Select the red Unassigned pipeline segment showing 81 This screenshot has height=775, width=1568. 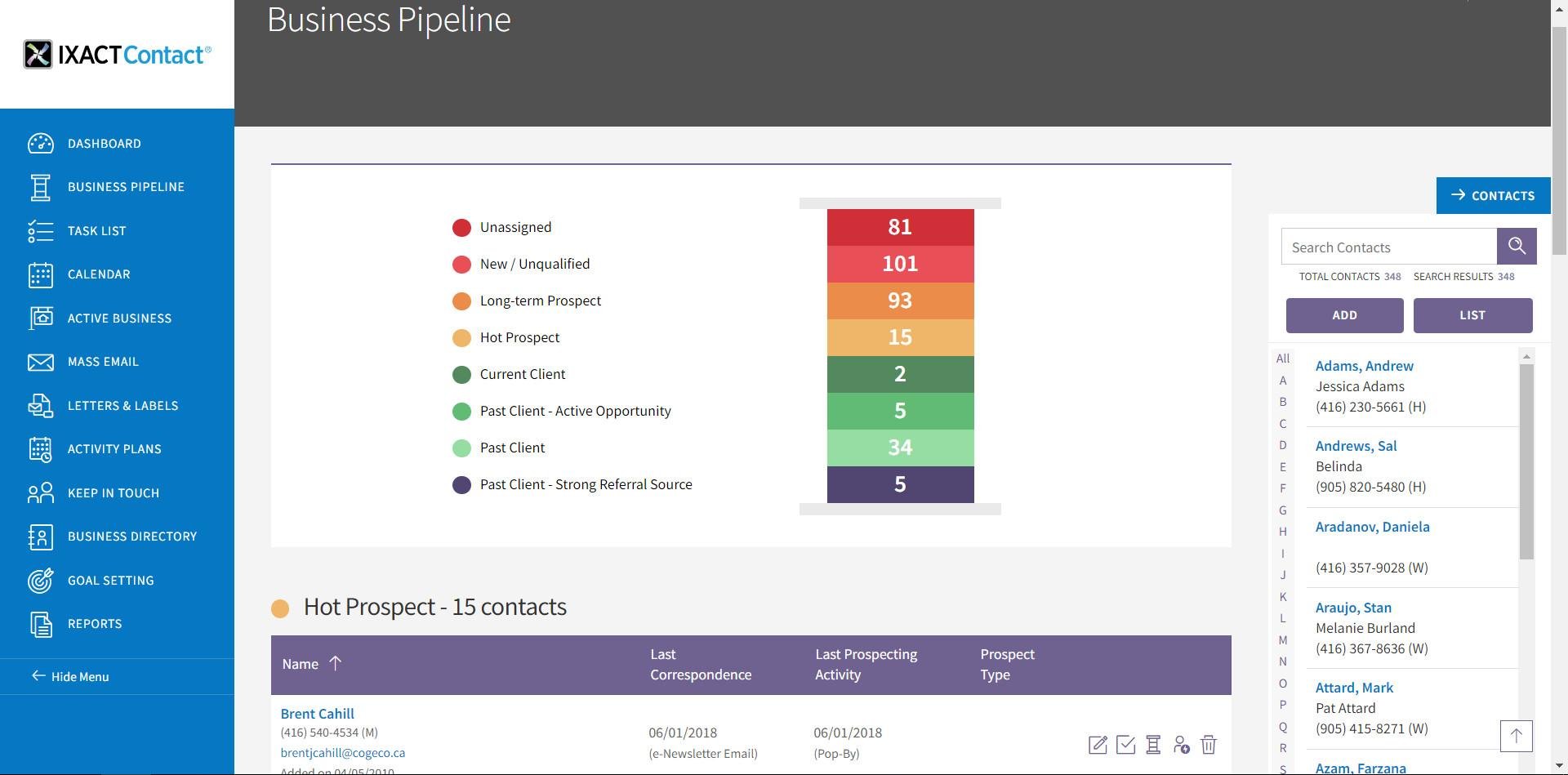900,227
